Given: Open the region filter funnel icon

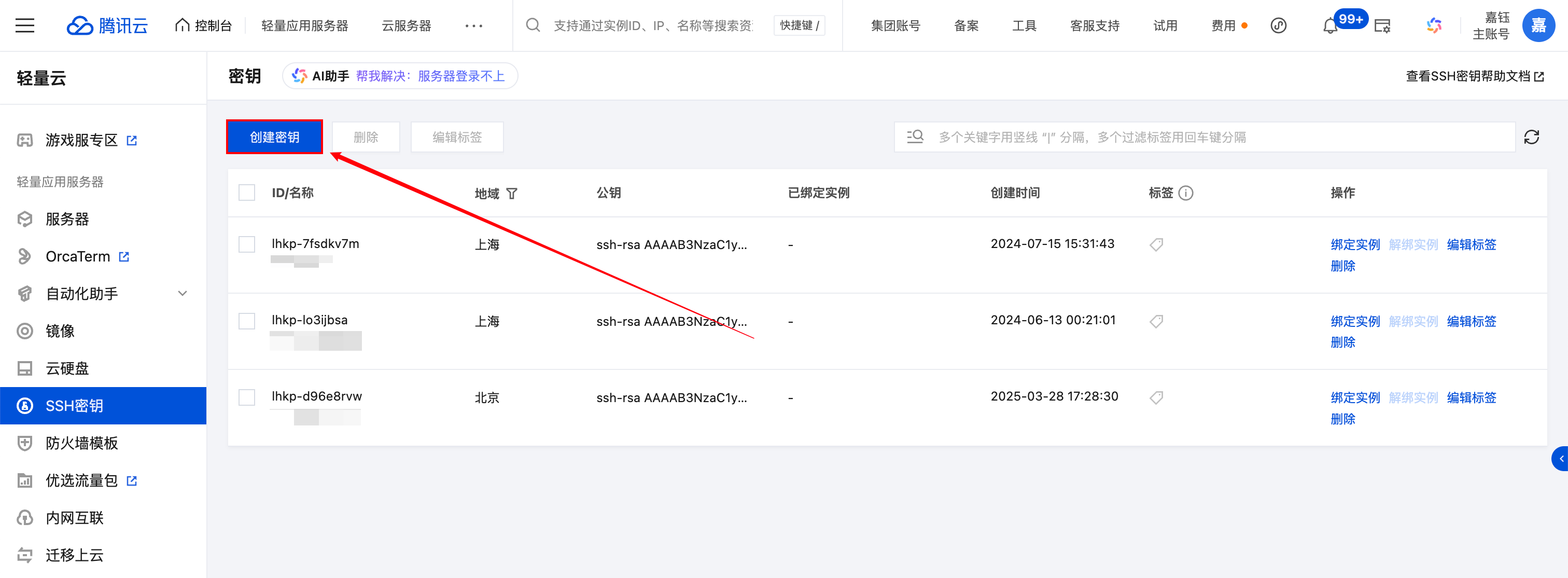Looking at the screenshot, I should [x=512, y=194].
